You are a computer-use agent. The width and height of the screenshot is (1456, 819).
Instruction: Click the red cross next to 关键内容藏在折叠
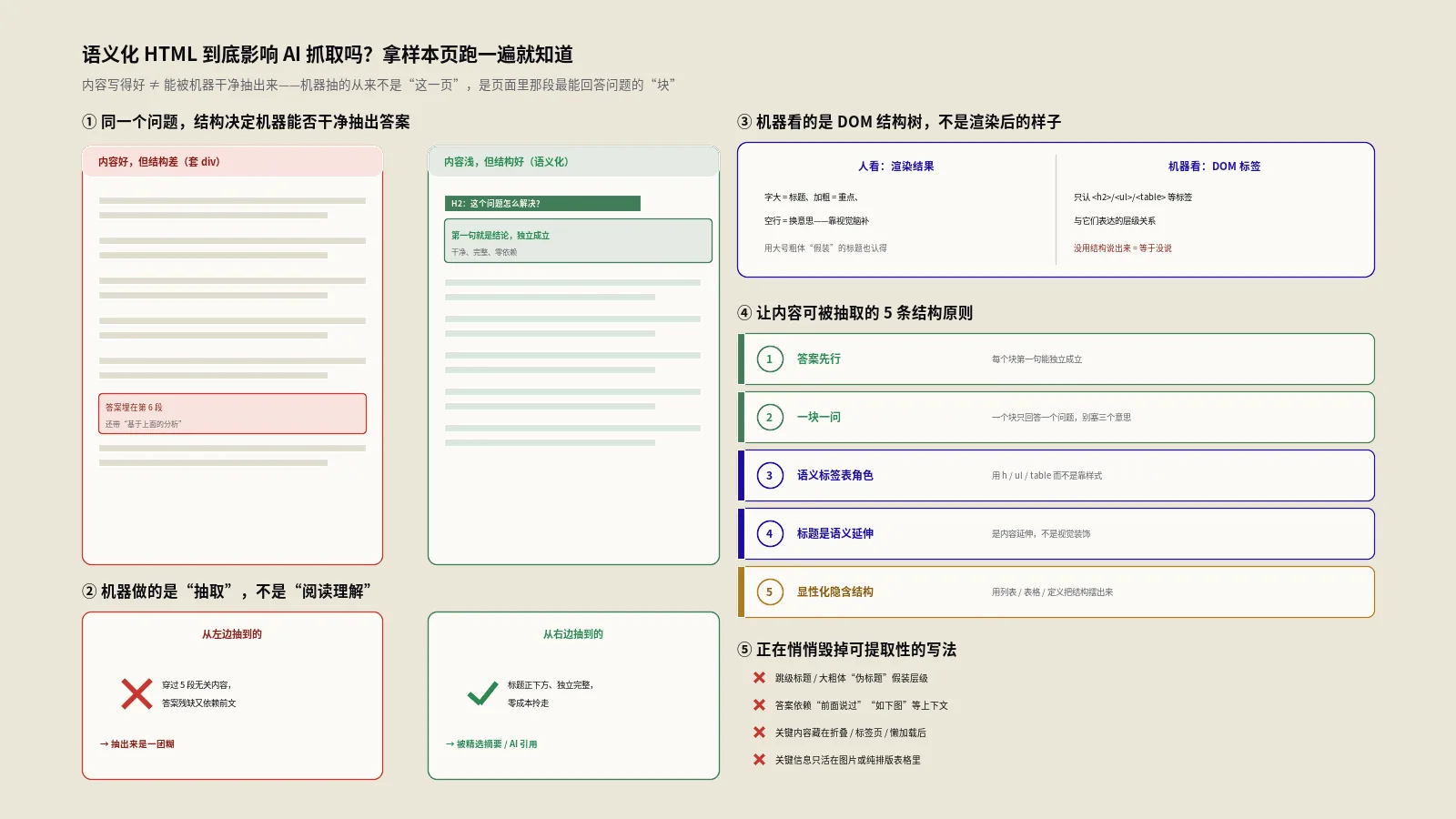pos(759,733)
